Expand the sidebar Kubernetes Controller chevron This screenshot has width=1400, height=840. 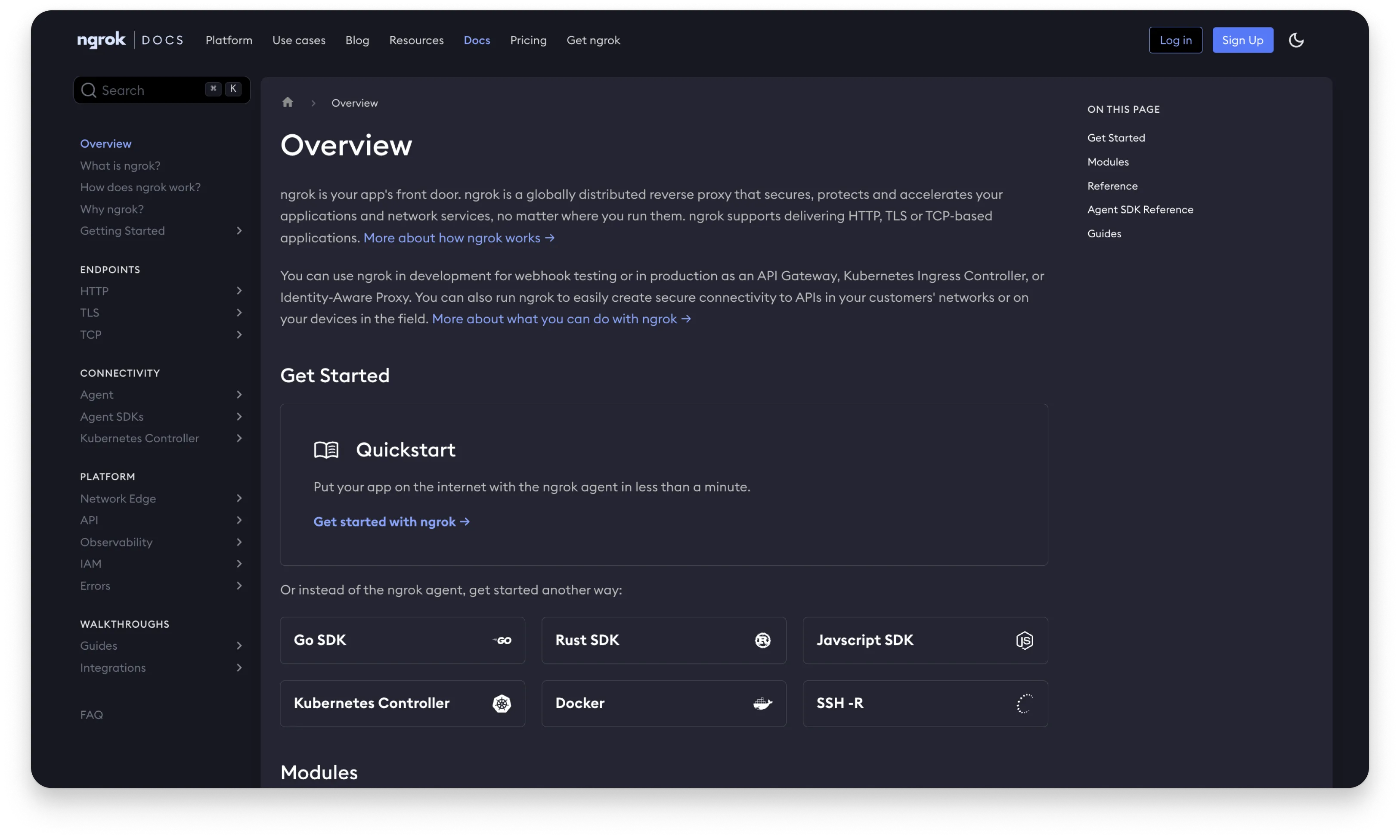(239, 438)
